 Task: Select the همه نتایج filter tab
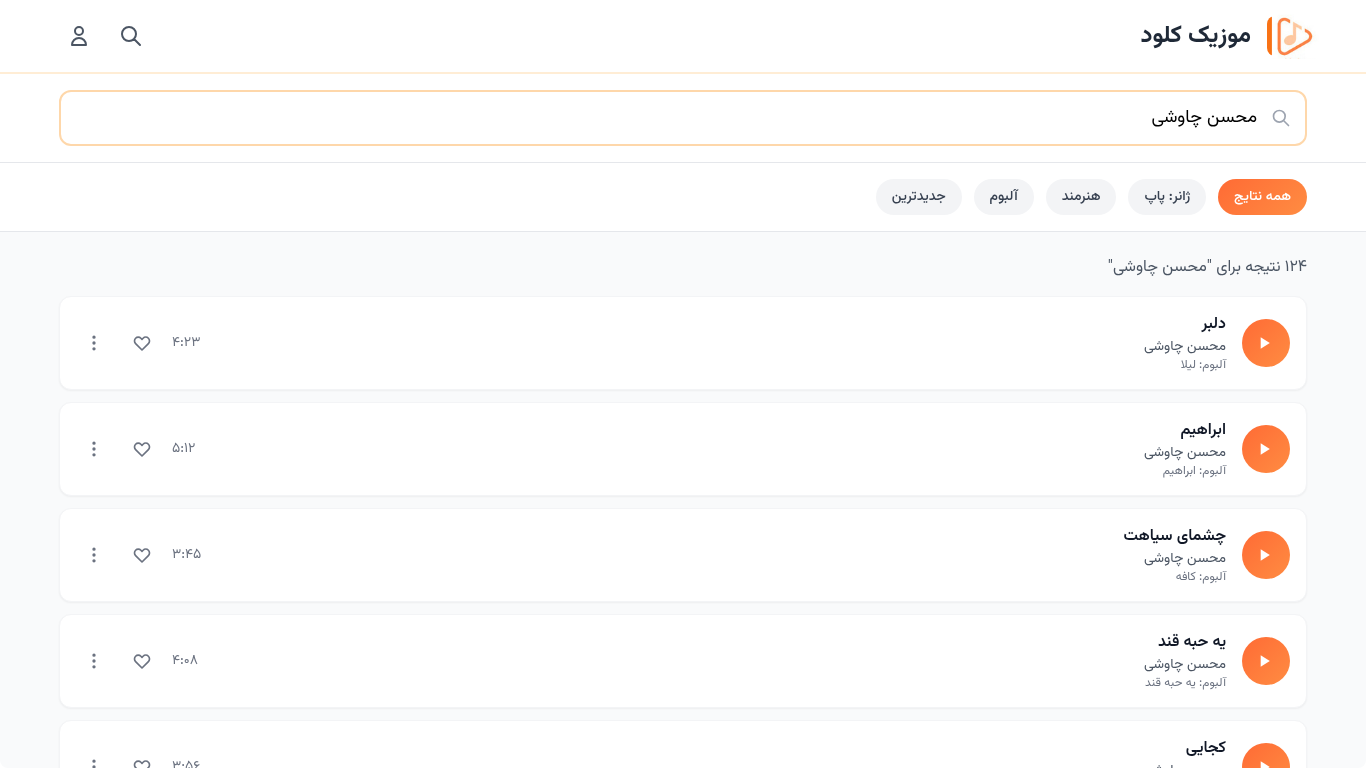coord(1262,197)
